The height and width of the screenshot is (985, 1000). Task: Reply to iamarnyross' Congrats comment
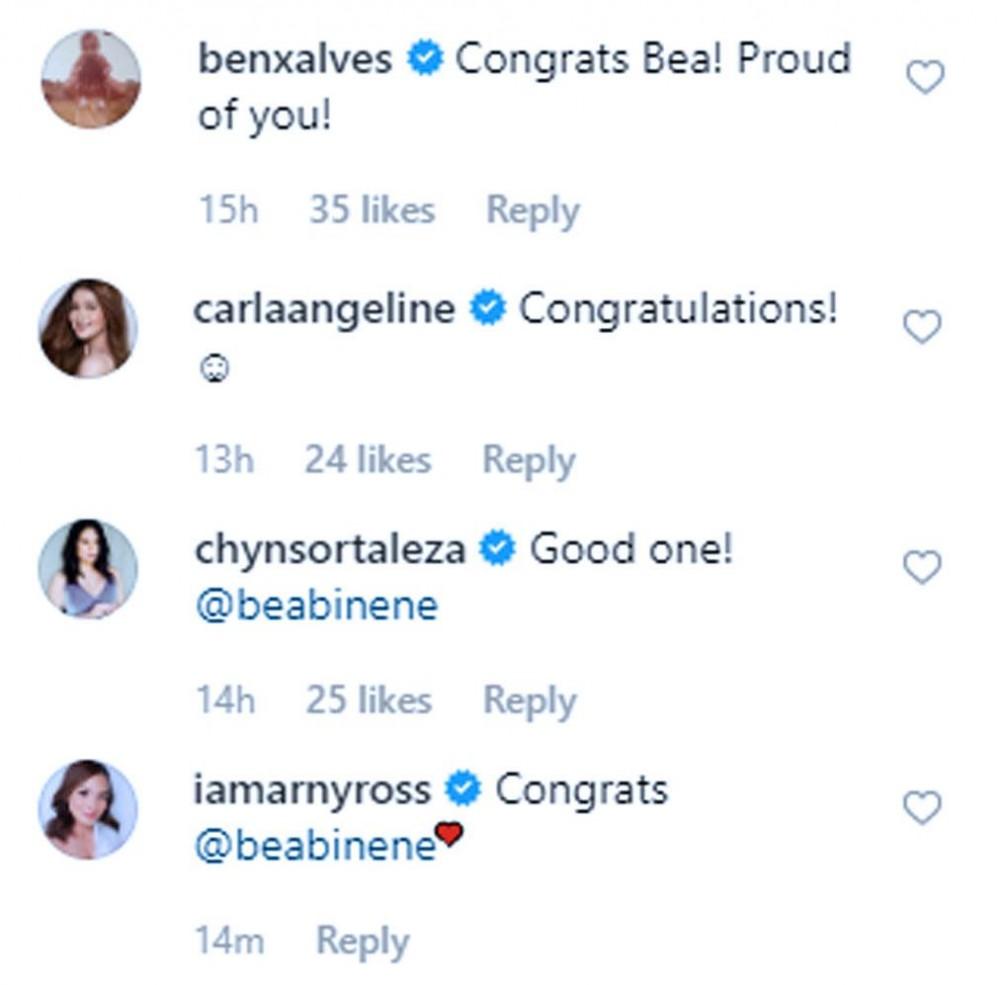(362, 941)
